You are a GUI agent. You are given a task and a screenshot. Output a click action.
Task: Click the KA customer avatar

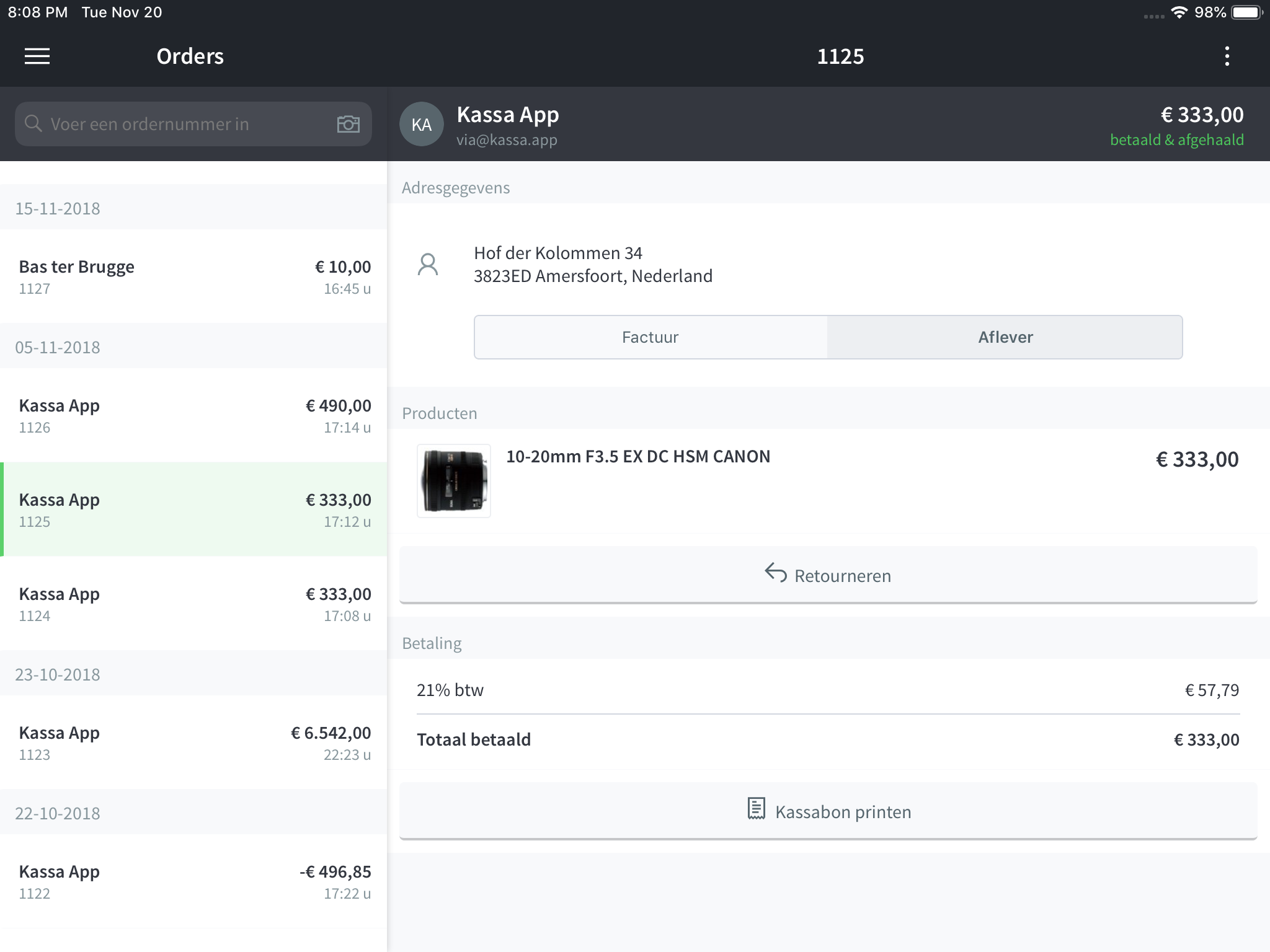422,125
